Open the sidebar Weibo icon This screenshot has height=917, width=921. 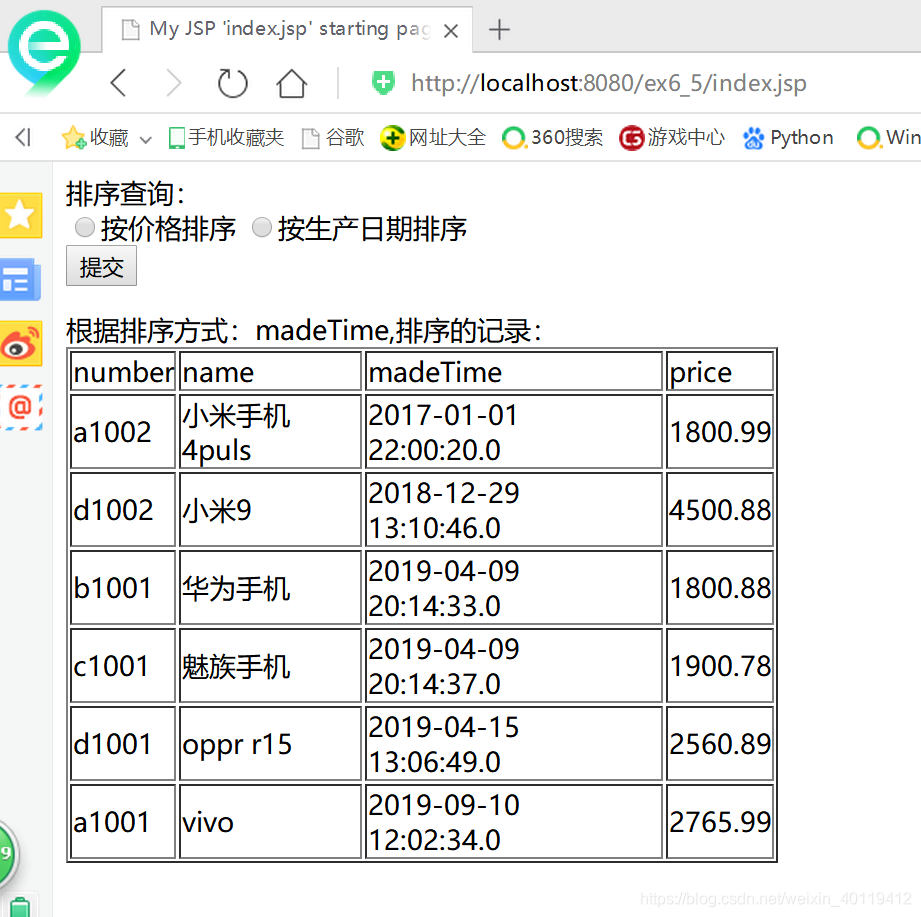pos(21,344)
